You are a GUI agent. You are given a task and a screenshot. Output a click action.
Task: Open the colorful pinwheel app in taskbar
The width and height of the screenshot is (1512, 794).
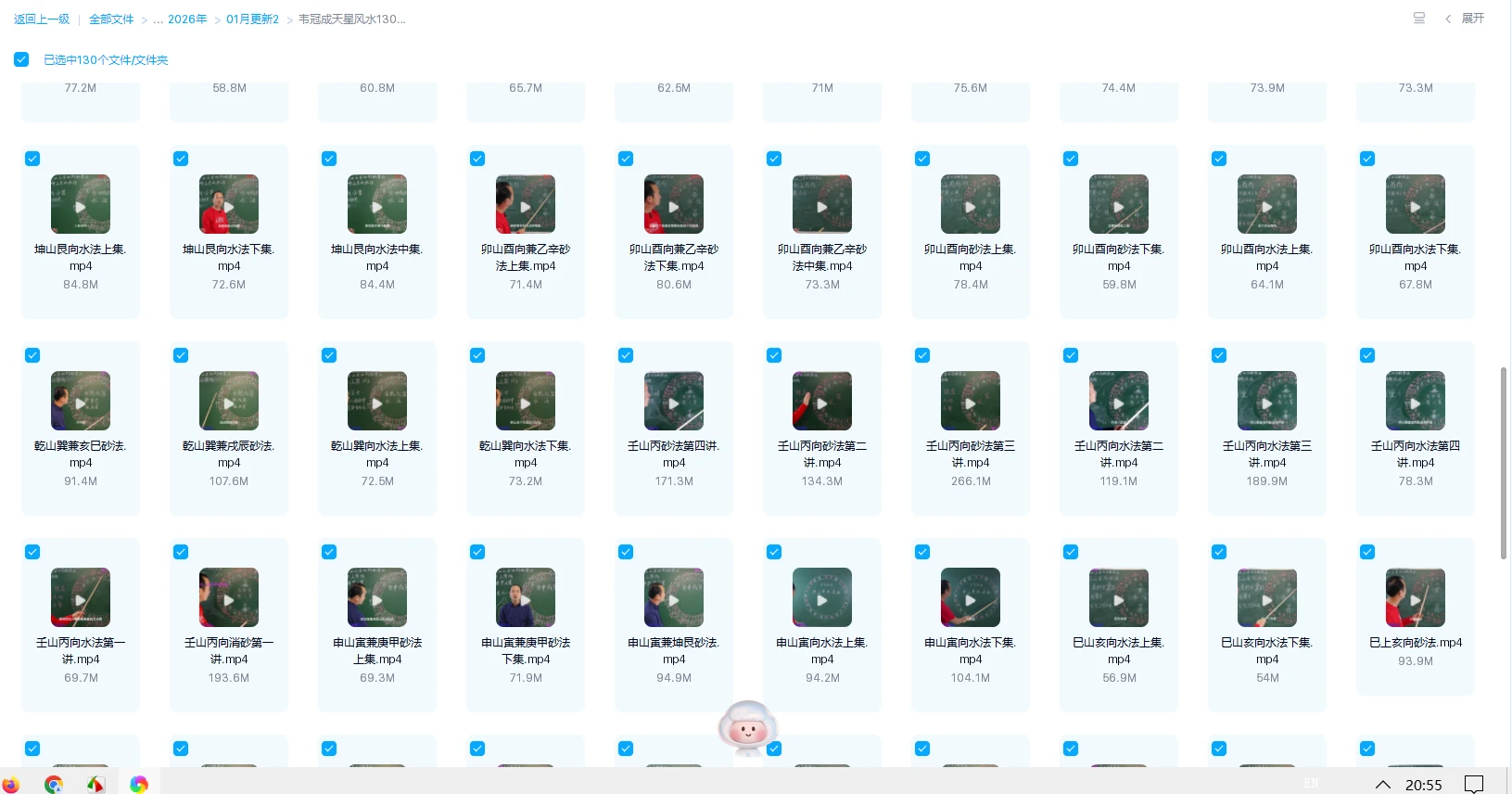pos(139,784)
